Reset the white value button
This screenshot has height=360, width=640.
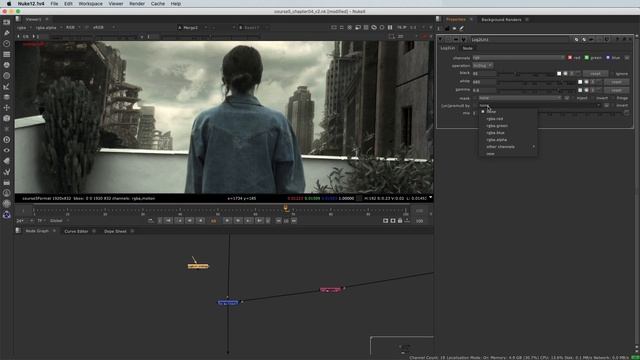click(616, 82)
